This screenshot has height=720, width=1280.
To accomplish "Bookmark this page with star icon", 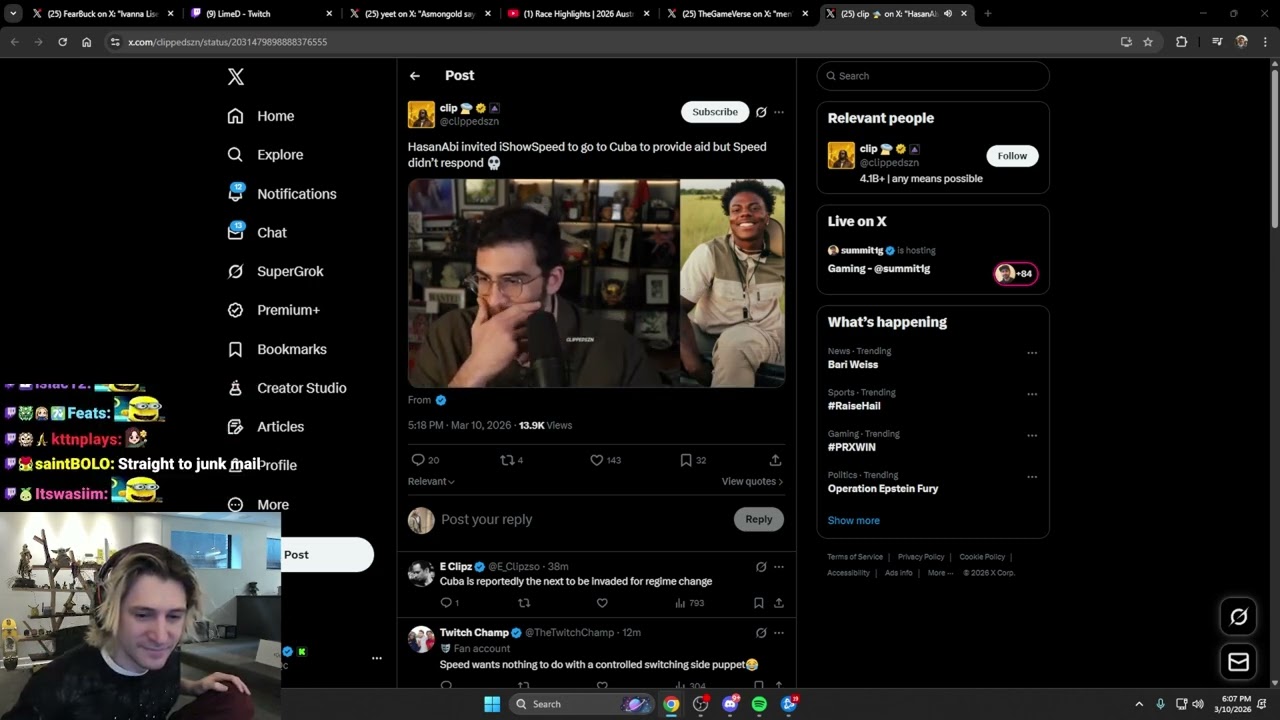I will click(1148, 42).
